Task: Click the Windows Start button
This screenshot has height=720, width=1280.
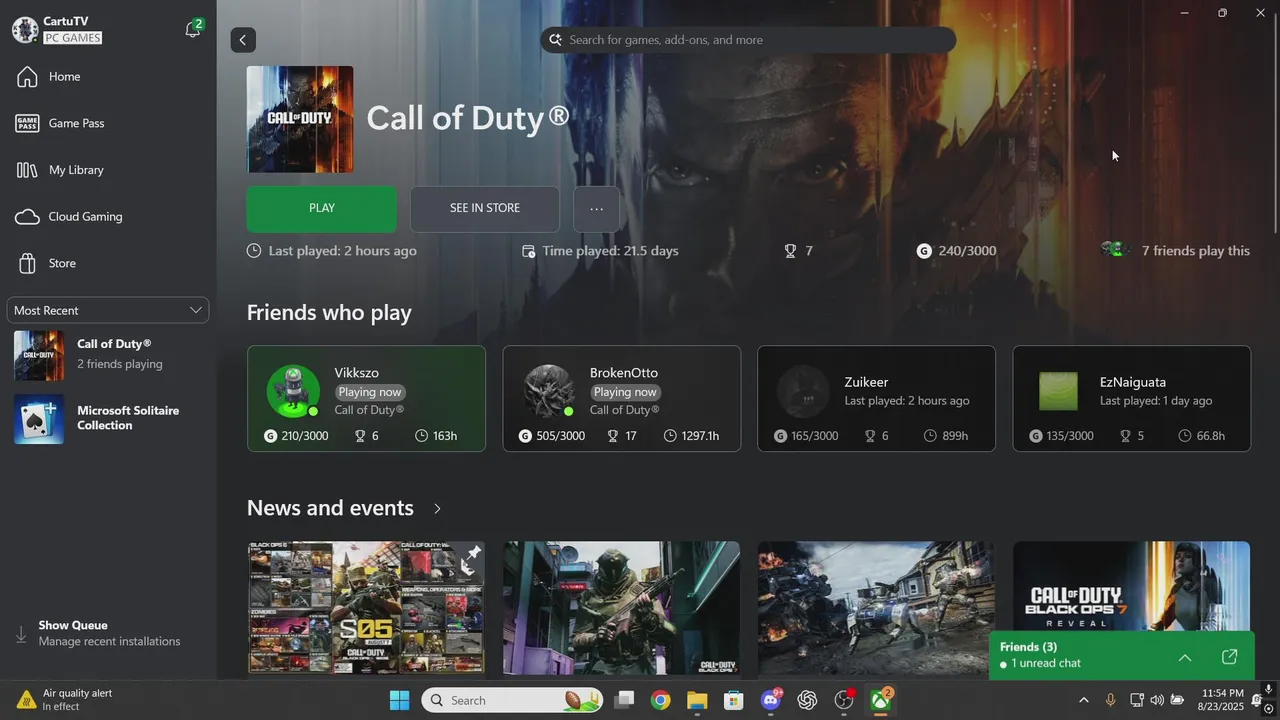Action: (399, 700)
